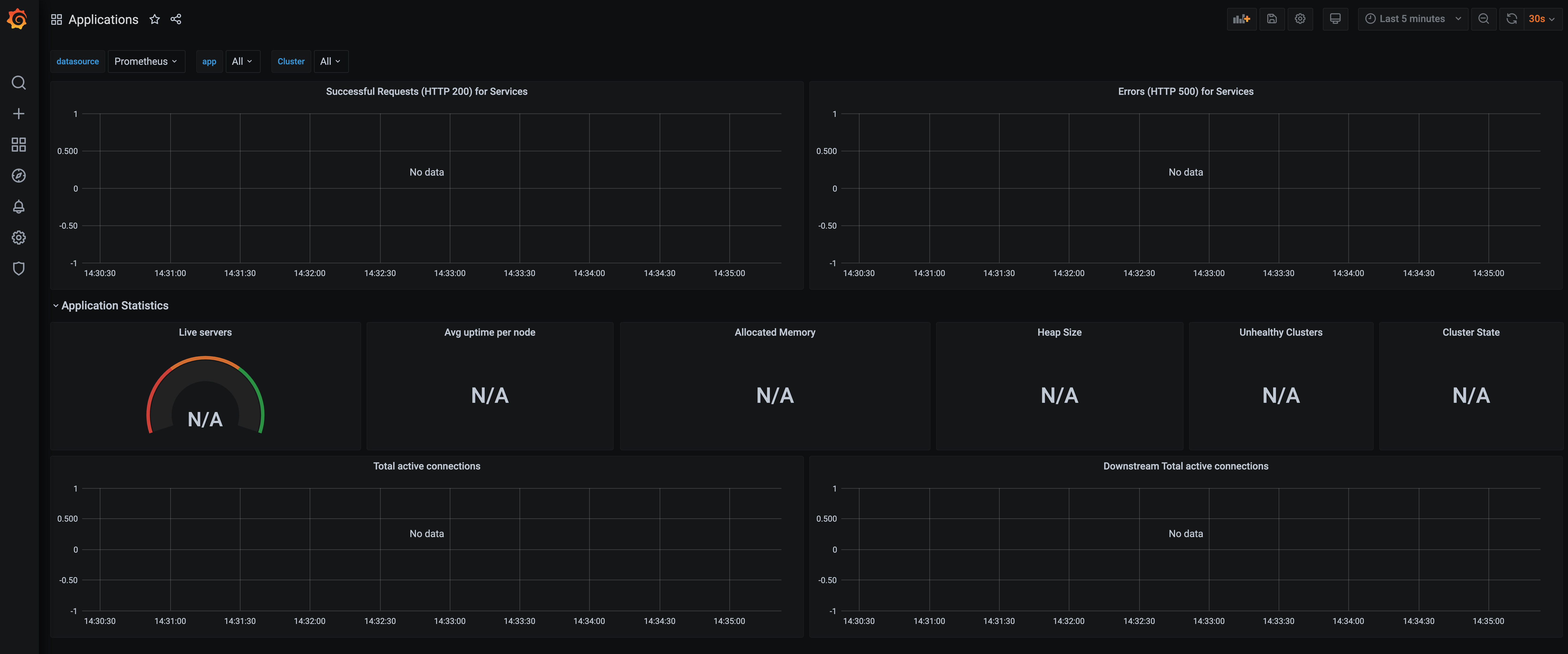Open the Create menu with plus icon
The image size is (1568, 654).
click(x=18, y=113)
